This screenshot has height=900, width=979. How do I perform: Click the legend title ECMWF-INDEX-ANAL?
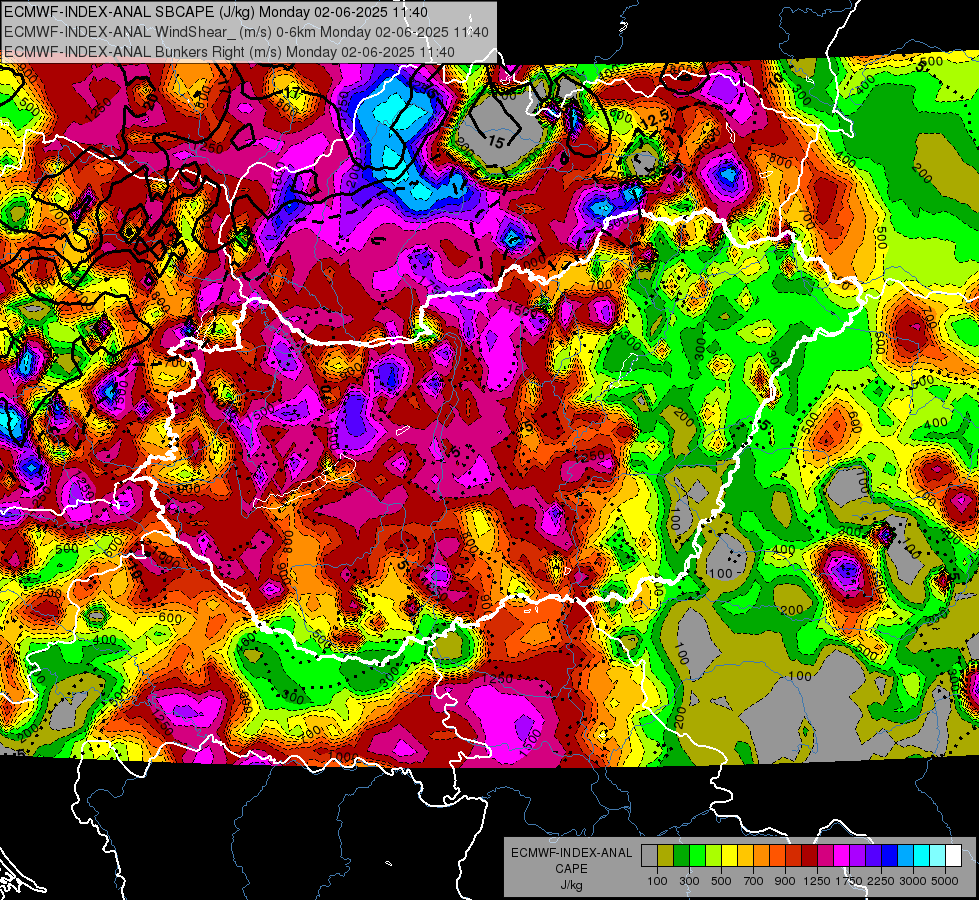572,853
